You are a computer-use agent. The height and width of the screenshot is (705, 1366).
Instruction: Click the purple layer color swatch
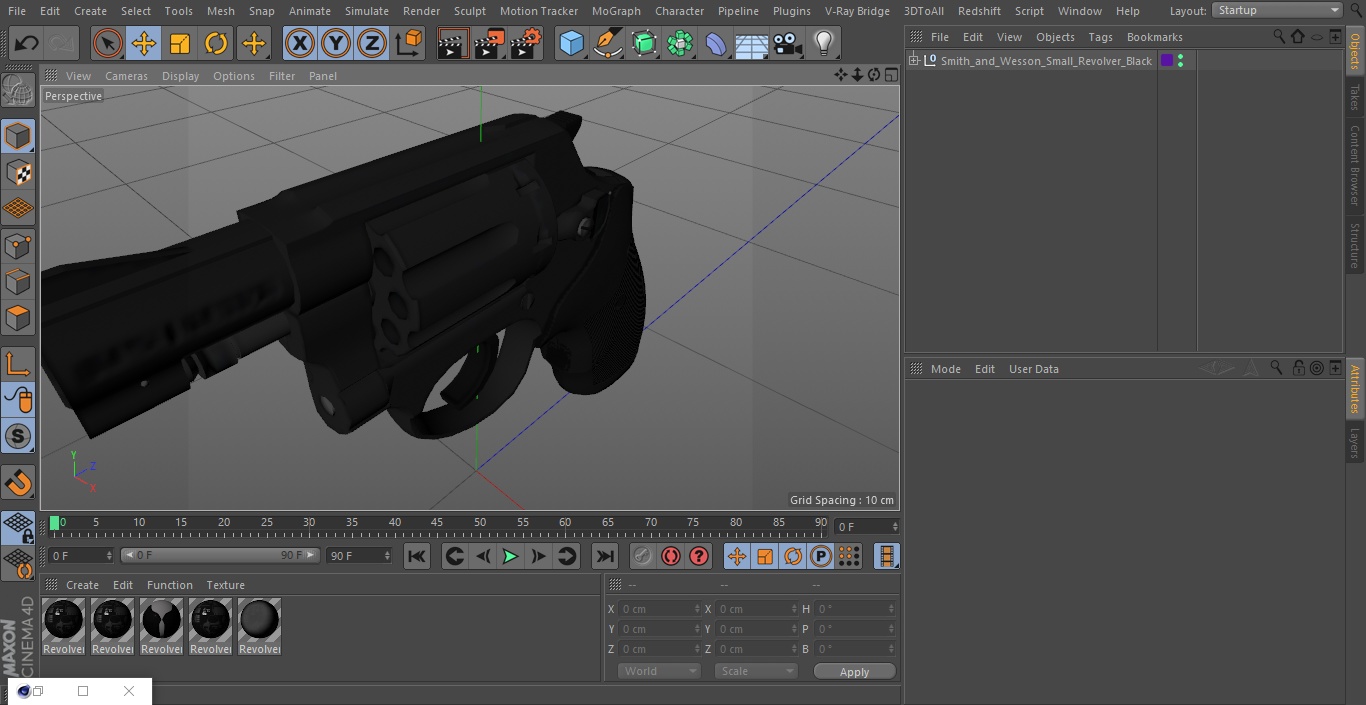pyautogui.click(x=1166, y=61)
